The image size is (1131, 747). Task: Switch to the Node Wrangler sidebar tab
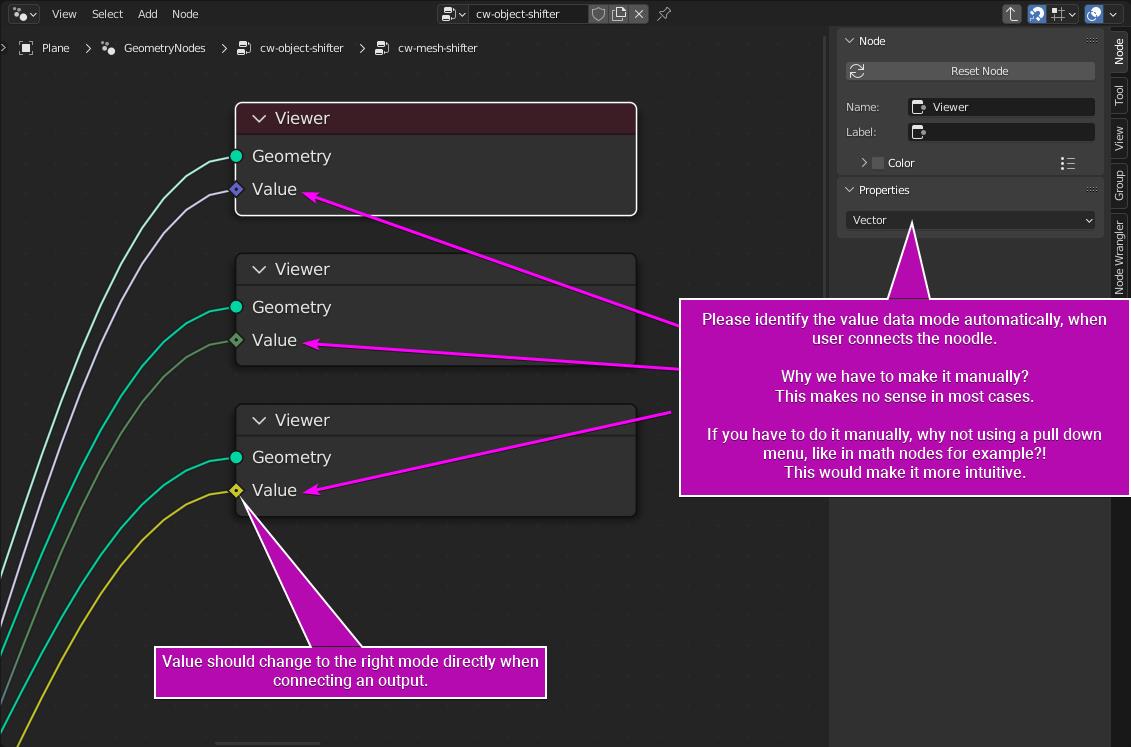tap(1119, 257)
